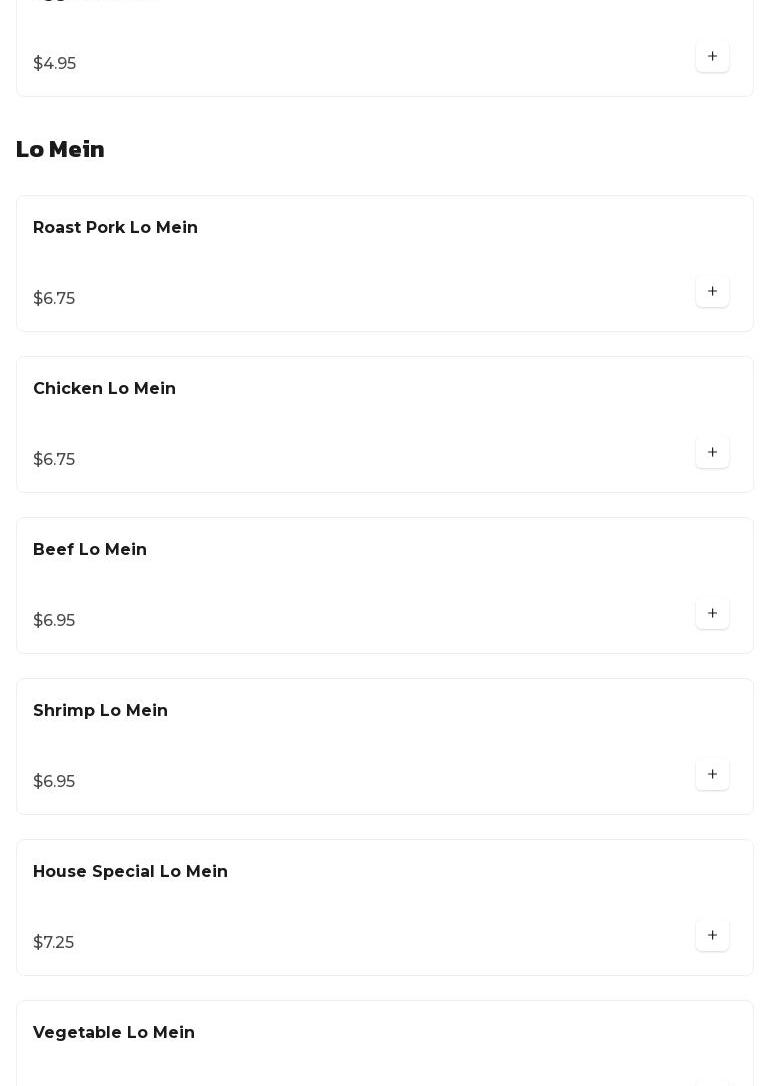Add House Special Lo Mein to cart
This screenshot has height=1086, width=770.
pos(712,936)
